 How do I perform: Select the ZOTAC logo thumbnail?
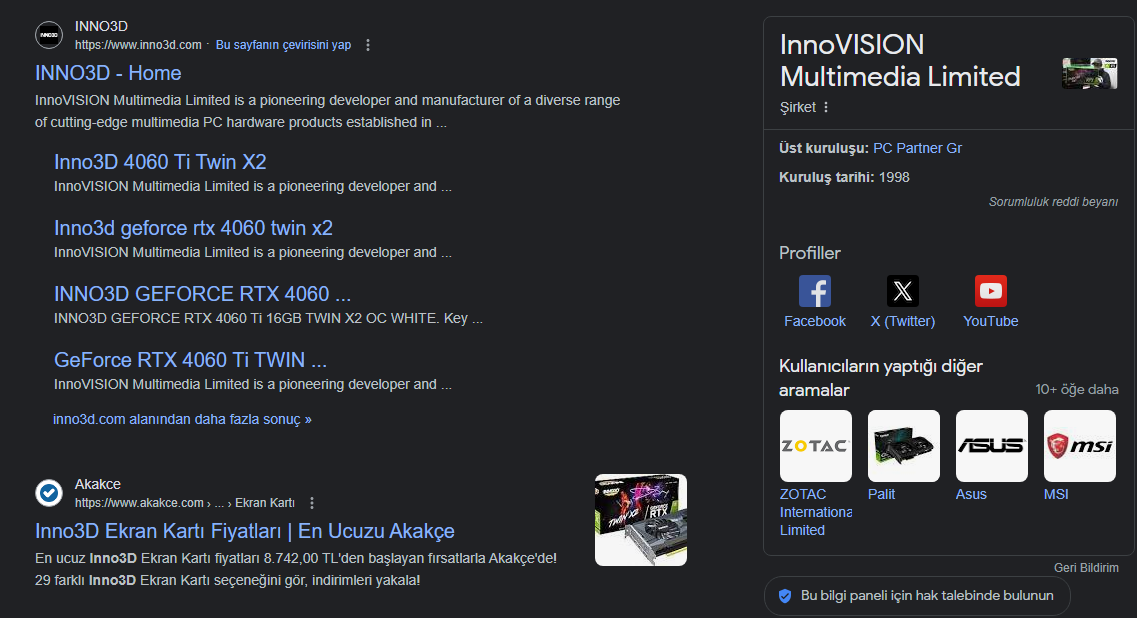(x=816, y=446)
